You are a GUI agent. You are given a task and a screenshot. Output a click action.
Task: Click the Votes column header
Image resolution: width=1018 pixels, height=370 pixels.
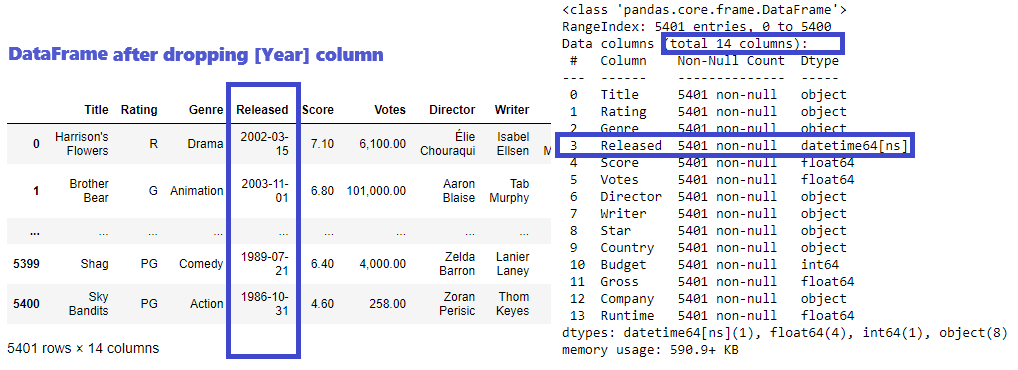[390, 110]
